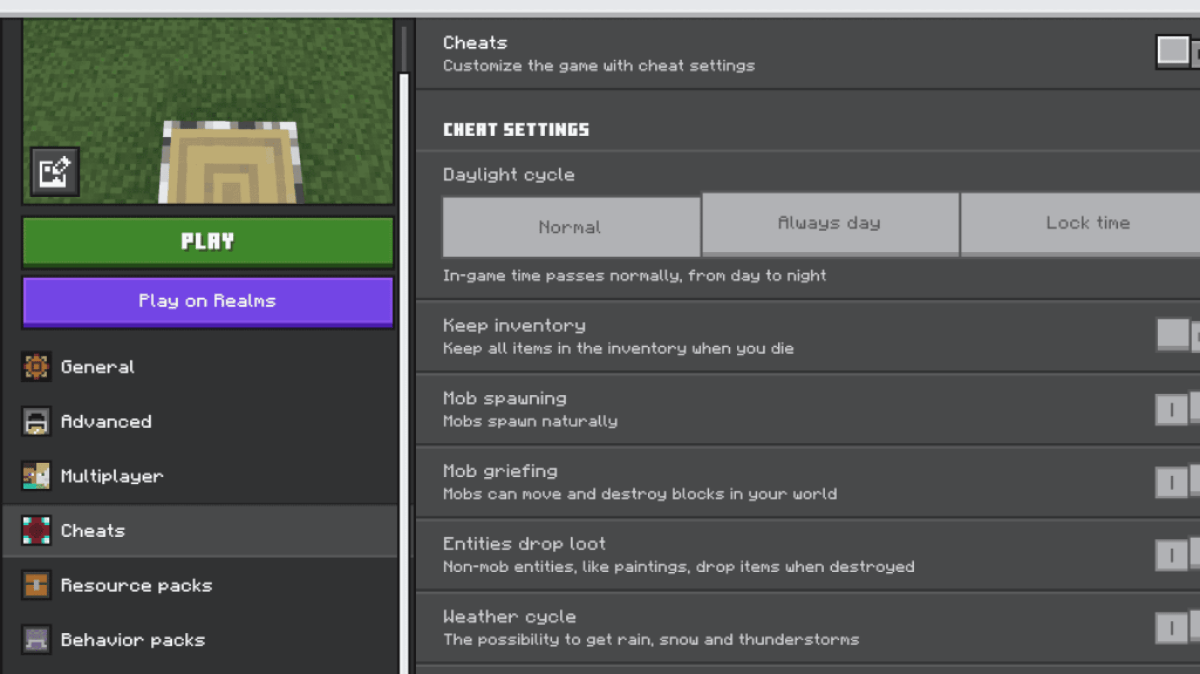
Task: Click the Cheats command block icon
Action: tap(36, 531)
